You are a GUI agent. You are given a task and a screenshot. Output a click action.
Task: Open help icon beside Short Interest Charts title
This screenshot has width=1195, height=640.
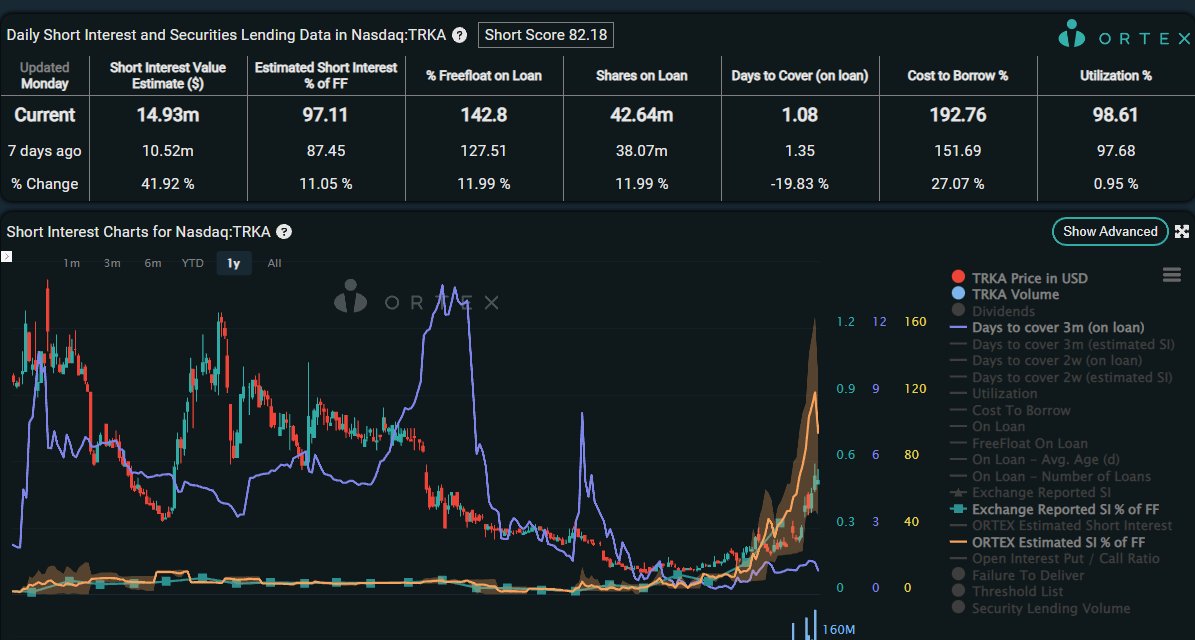[x=284, y=232]
